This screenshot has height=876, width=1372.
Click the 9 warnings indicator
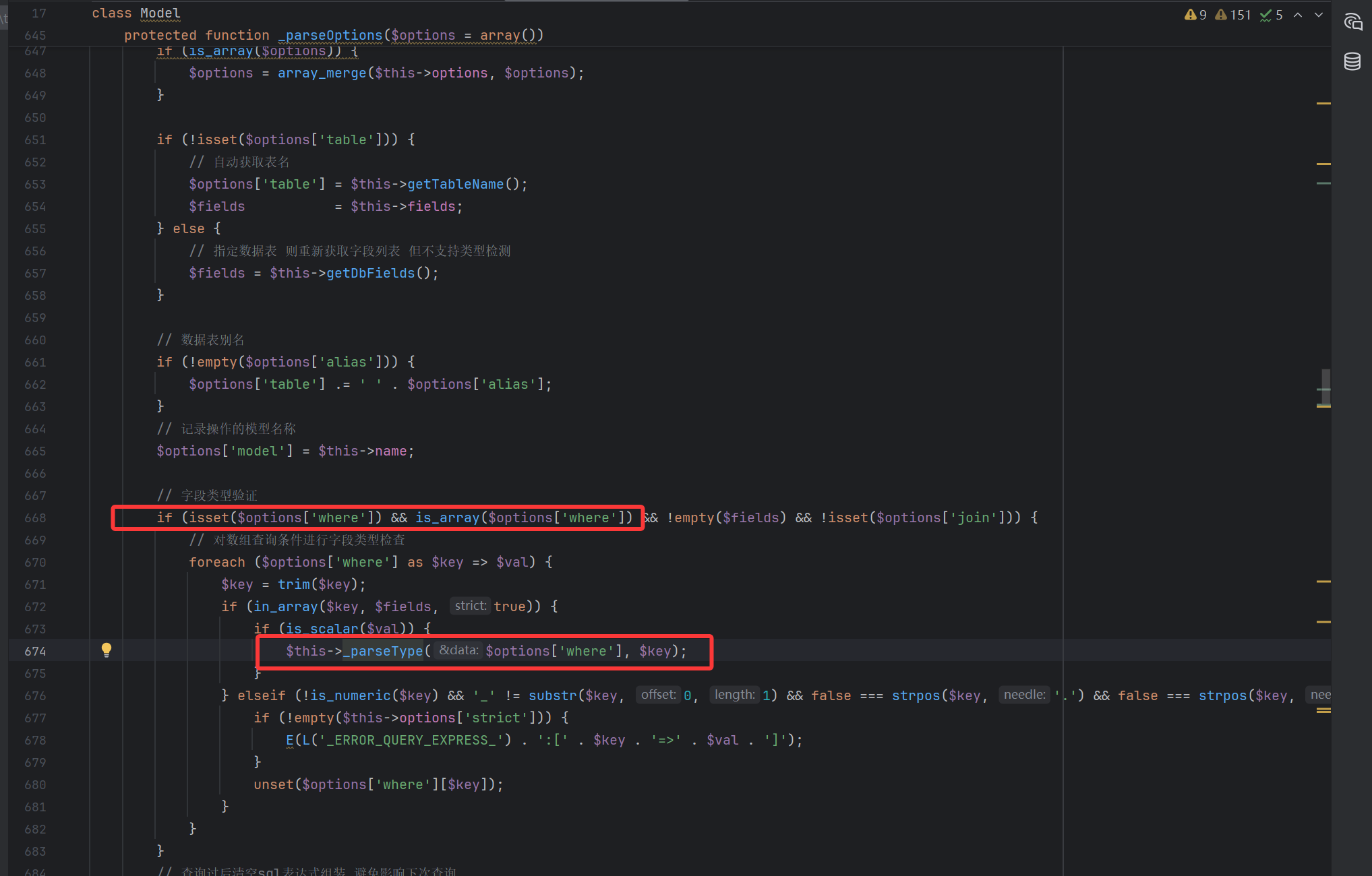point(1195,15)
